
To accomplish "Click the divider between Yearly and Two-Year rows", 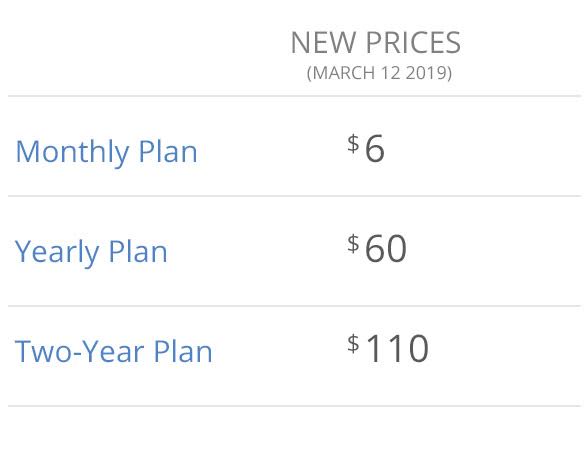I will [x=294, y=306].
